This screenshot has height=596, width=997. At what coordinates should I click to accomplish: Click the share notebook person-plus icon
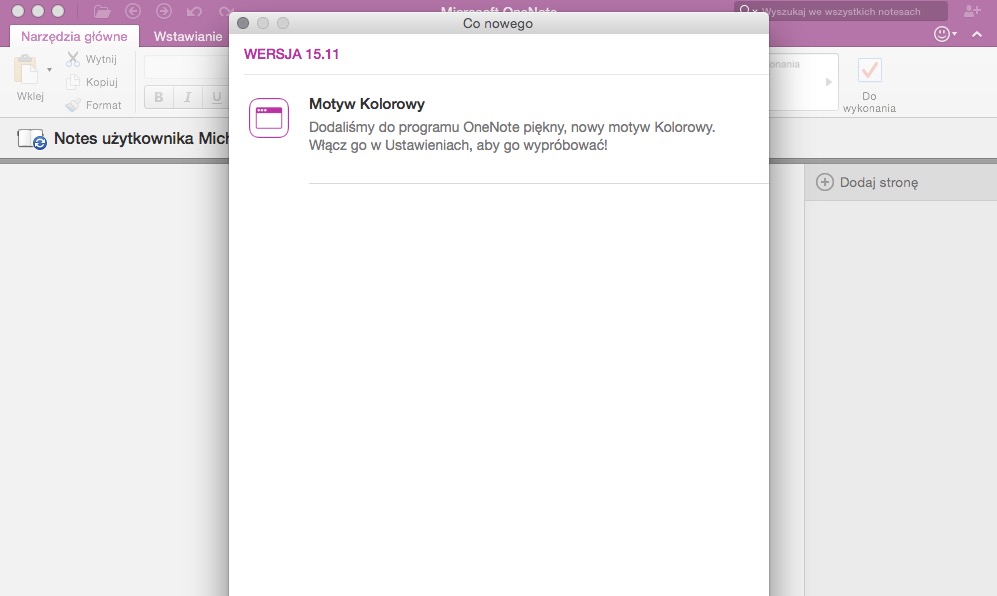pos(972,11)
